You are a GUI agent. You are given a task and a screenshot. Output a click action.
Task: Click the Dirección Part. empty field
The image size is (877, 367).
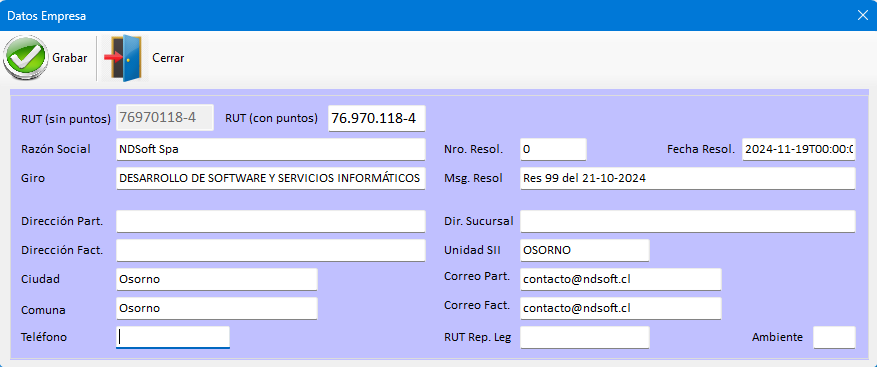pyautogui.click(x=271, y=222)
